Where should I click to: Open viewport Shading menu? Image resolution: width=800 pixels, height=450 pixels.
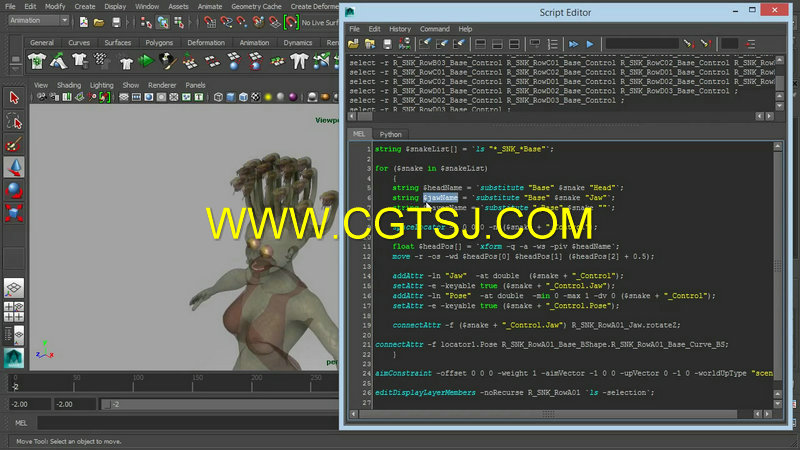coord(69,85)
